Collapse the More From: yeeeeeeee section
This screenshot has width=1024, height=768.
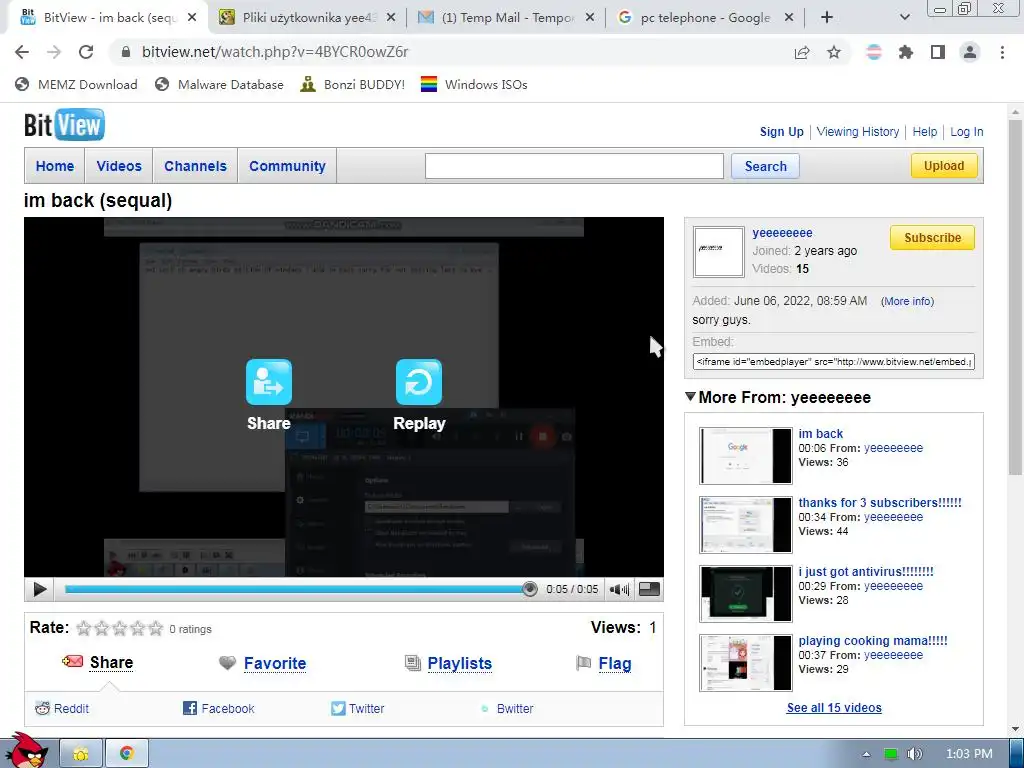tap(690, 396)
